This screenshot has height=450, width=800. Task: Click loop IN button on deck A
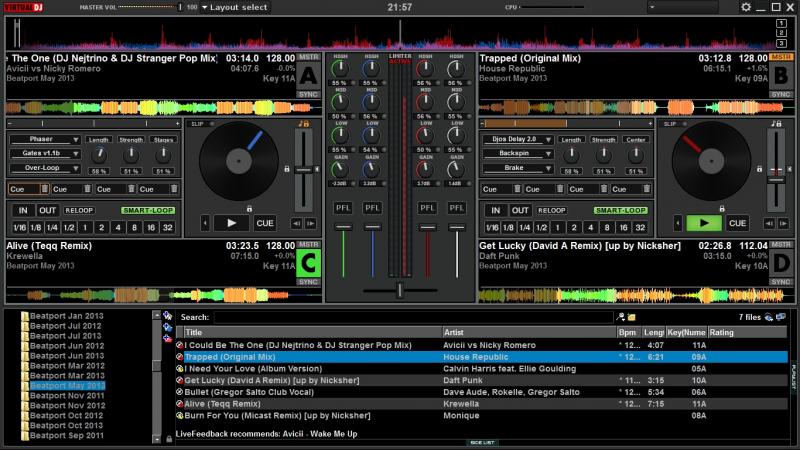pyautogui.click(x=23, y=210)
